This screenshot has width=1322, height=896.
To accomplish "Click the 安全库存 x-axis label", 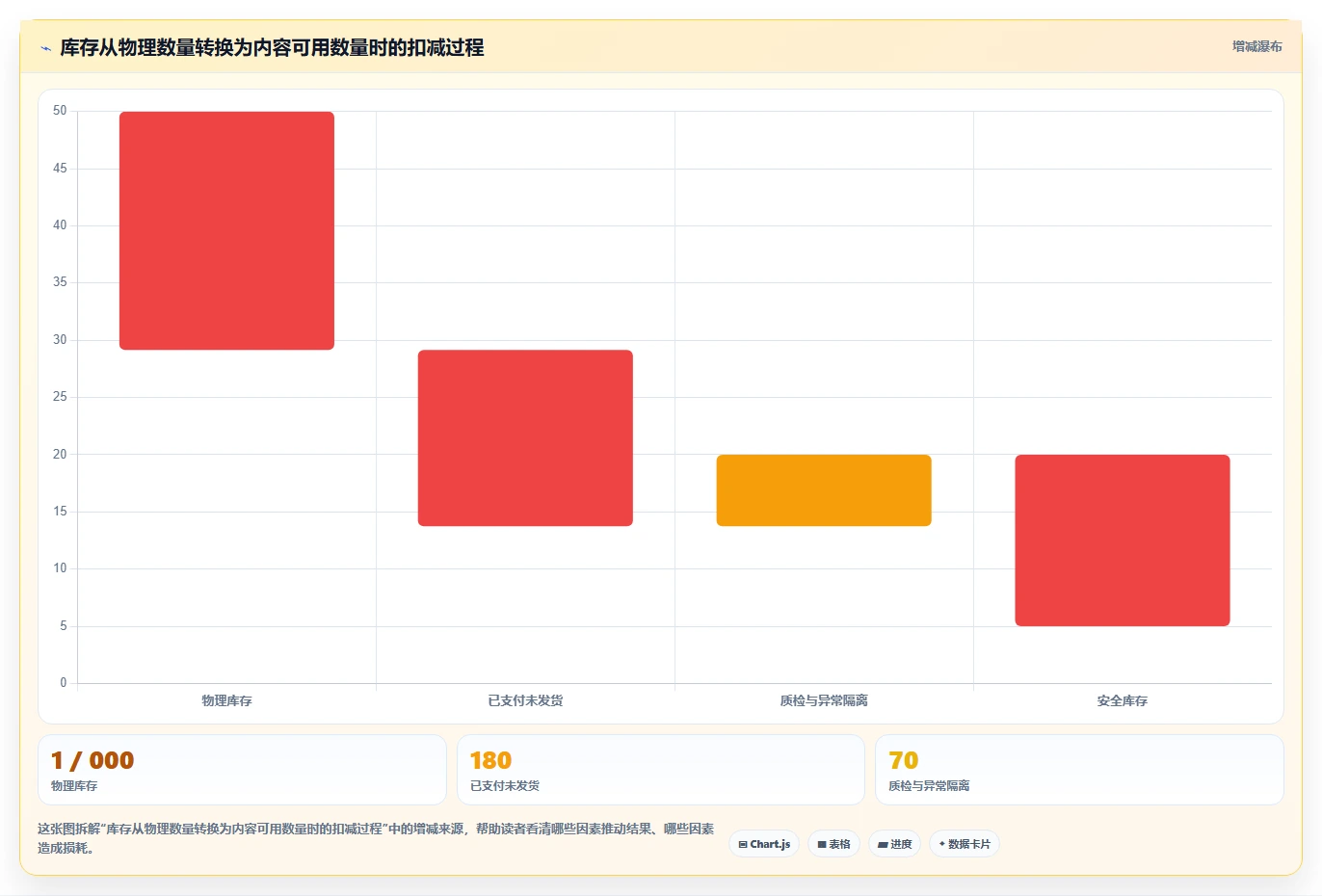I will (1123, 700).
